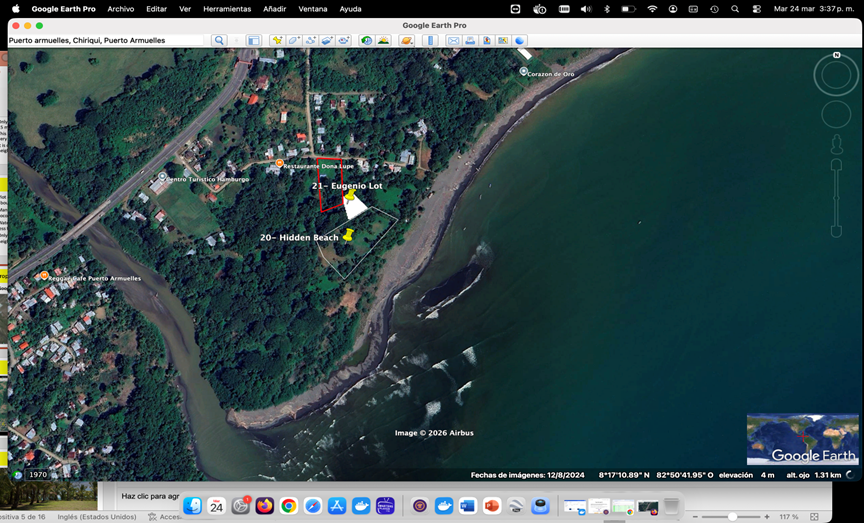The width and height of the screenshot is (864, 523).
Task: Toggle historical imagery clock button
Action: (x=366, y=40)
